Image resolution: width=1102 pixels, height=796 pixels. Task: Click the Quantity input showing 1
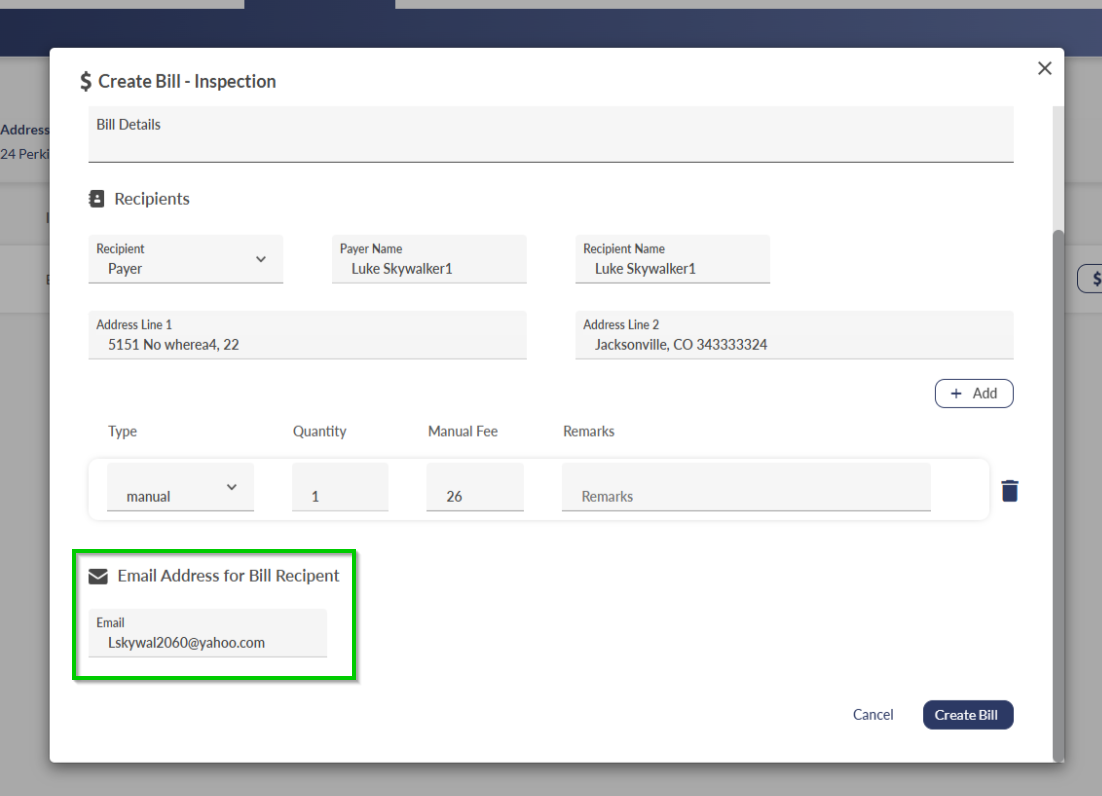pyautogui.click(x=340, y=488)
